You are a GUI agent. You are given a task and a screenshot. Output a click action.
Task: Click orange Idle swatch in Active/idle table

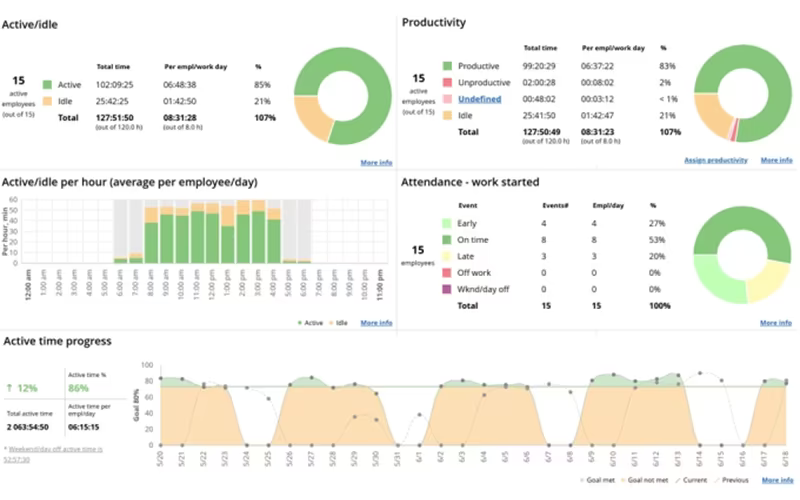pyautogui.click(x=47, y=101)
